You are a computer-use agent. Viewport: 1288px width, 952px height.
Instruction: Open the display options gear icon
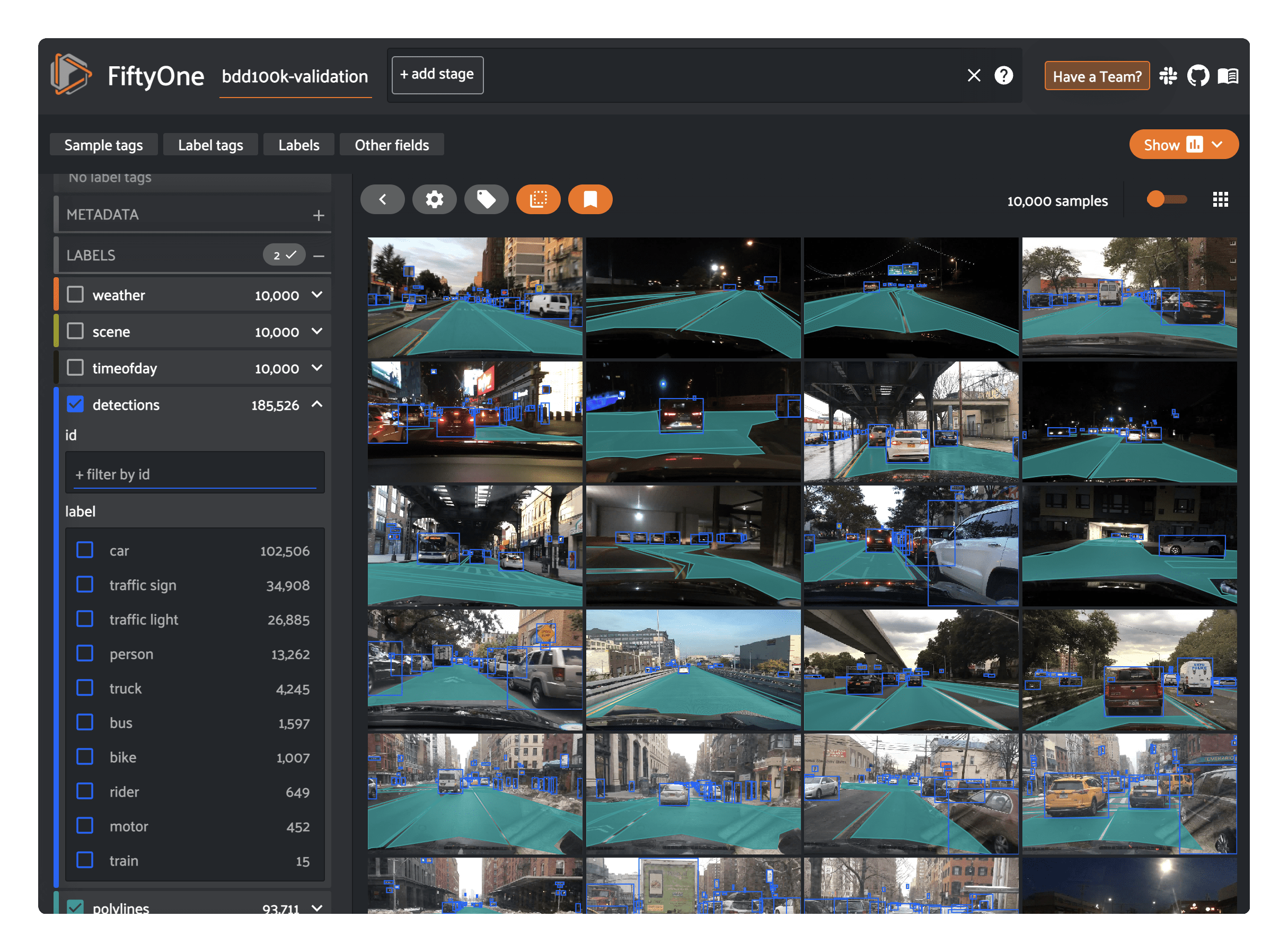(434, 199)
